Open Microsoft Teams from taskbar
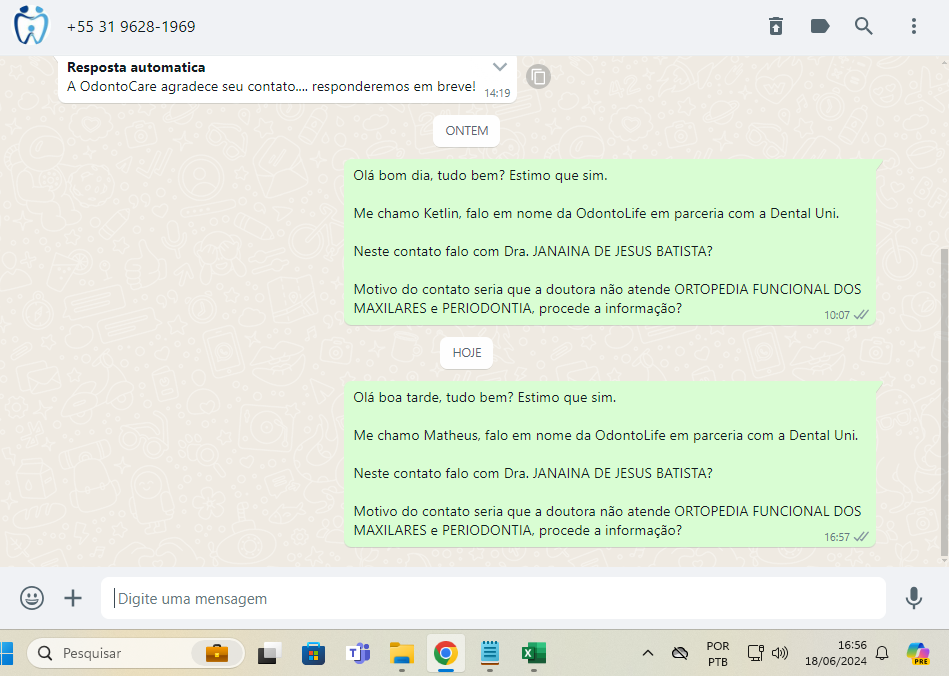 (x=358, y=653)
